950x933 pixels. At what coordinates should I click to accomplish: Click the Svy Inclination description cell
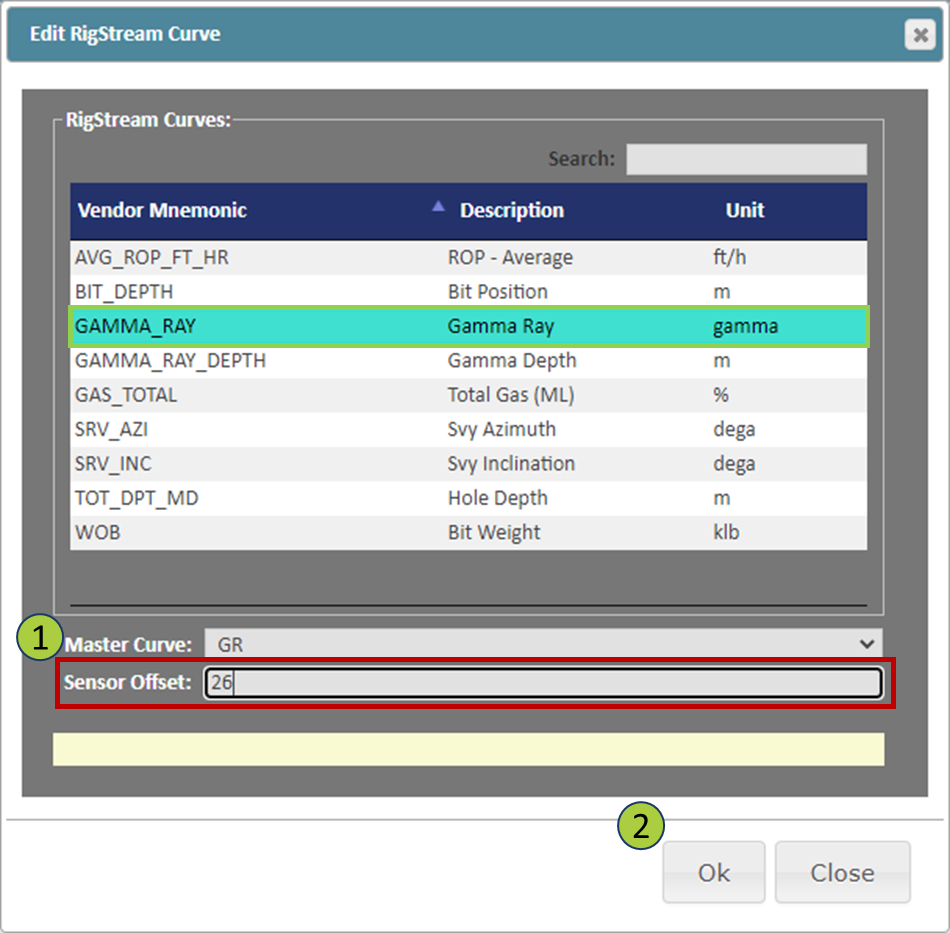pyautogui.click(x=511, y=464)
